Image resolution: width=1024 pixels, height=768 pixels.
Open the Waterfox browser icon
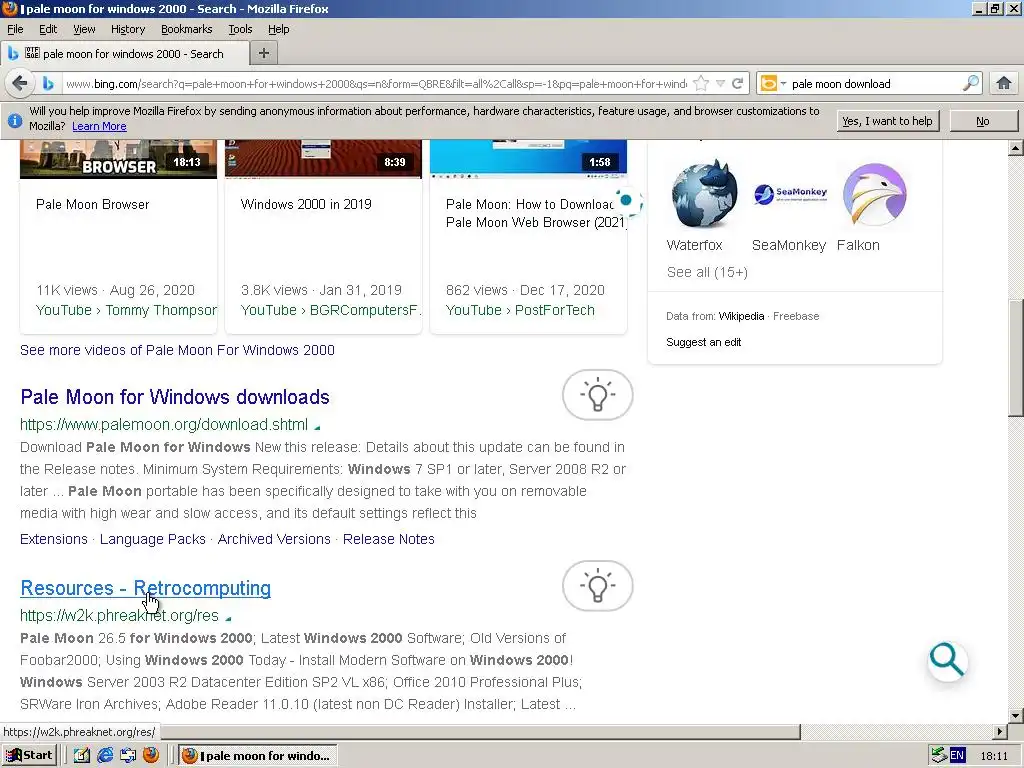(705, 193)
